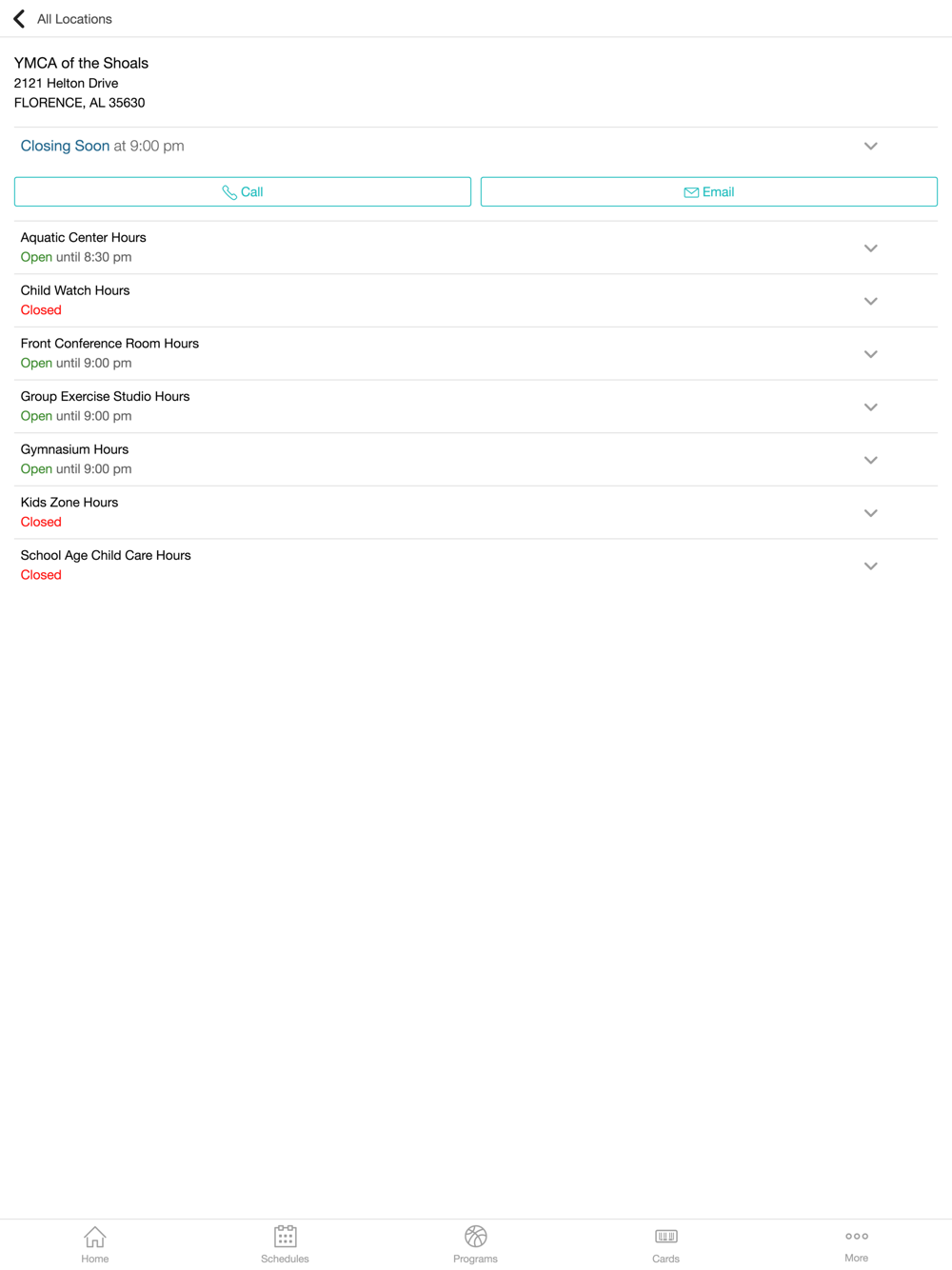Tap 'Open until 8:30 pm' status

click(x=76, y=257)
